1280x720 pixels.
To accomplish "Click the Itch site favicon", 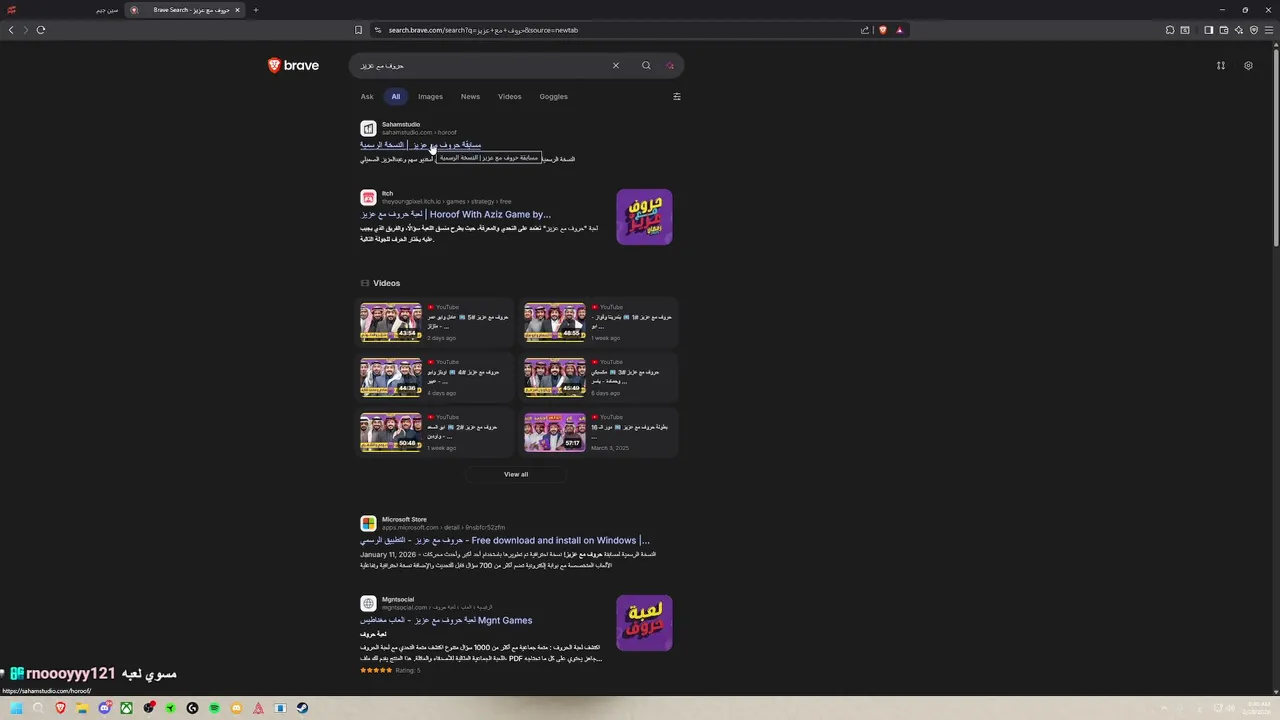I will coord(368,198).
